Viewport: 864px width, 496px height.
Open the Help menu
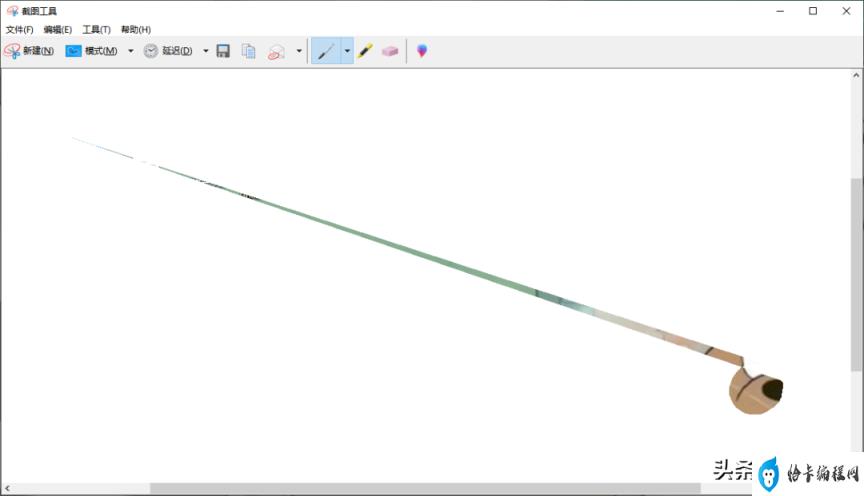point(136,29)
